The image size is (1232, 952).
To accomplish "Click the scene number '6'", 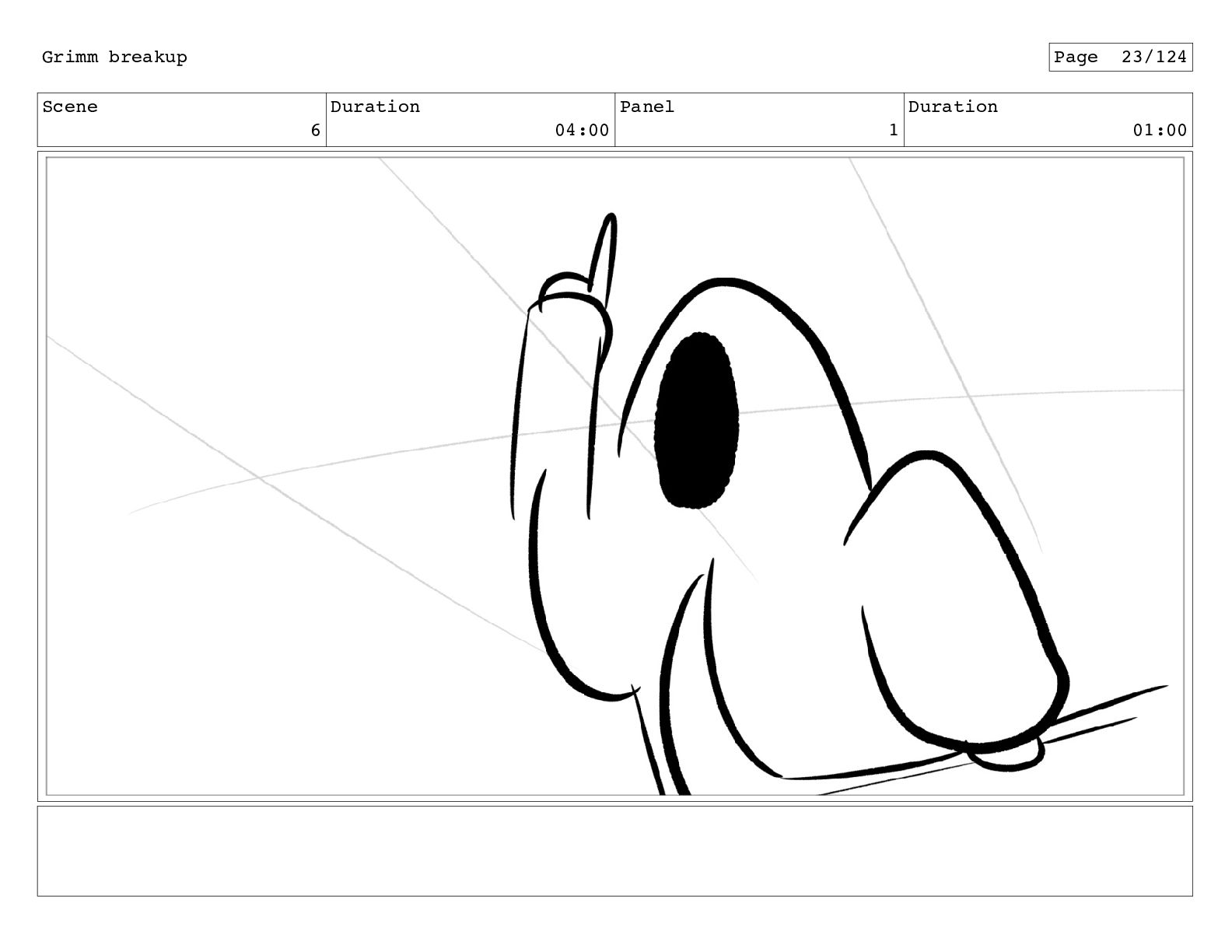I will (x=315, y=131).
